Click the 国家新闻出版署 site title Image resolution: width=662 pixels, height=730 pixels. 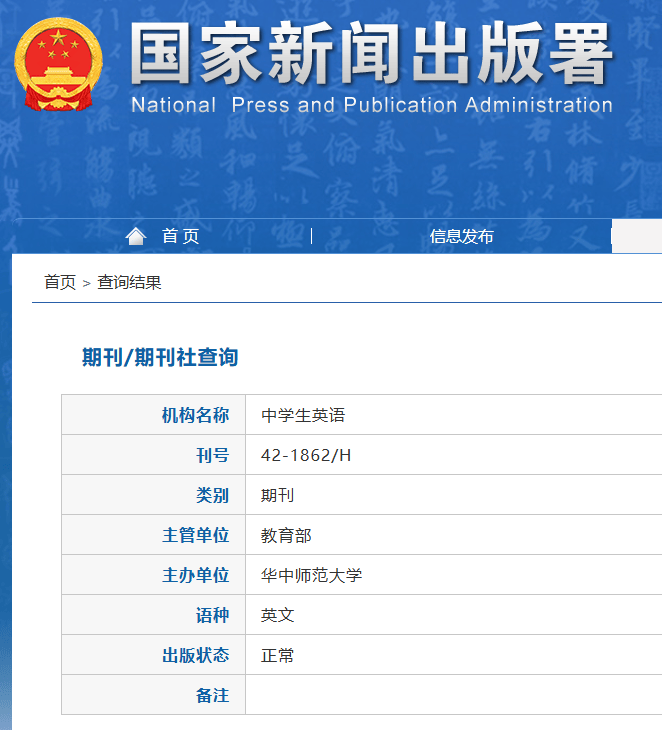coord(371,53)
